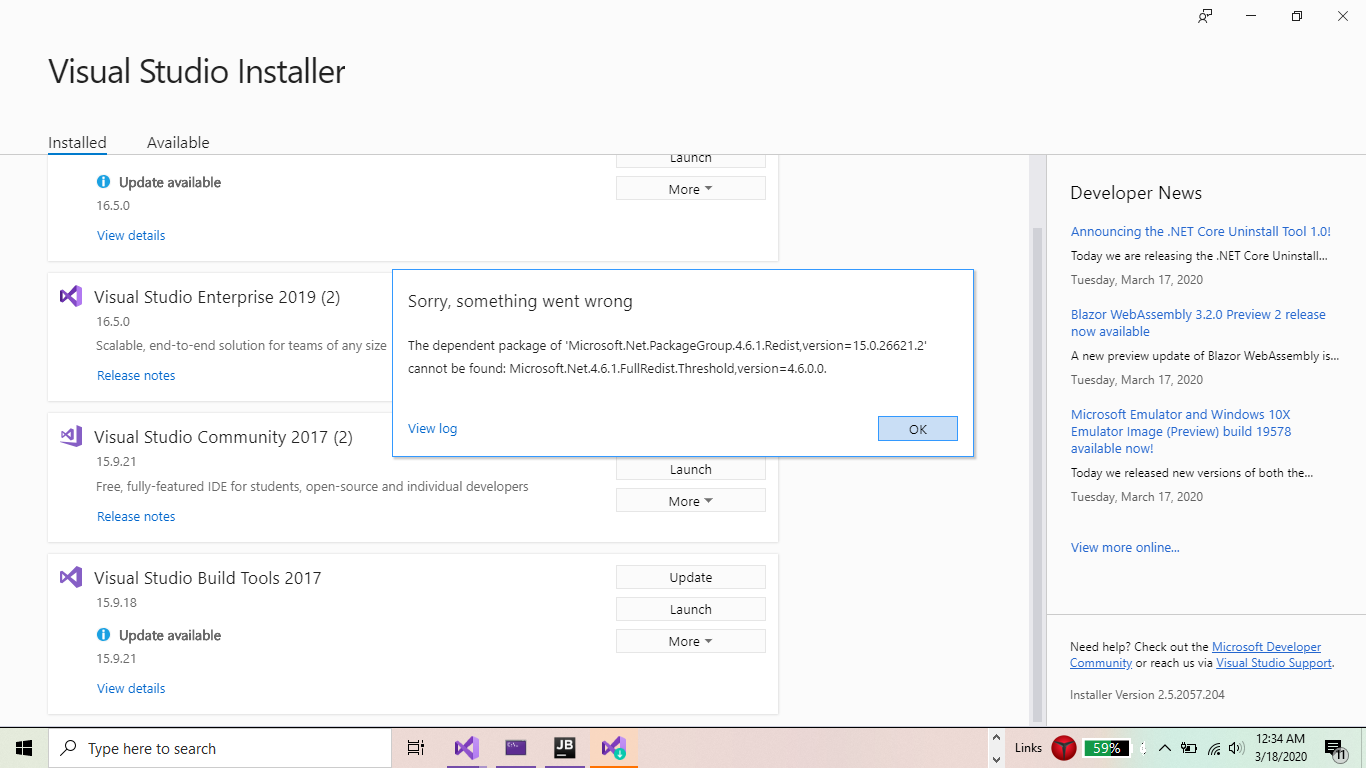Click info icon beside Update available 16.5.0
This screenshot has height=768, width=1366.
click(103, 182)
